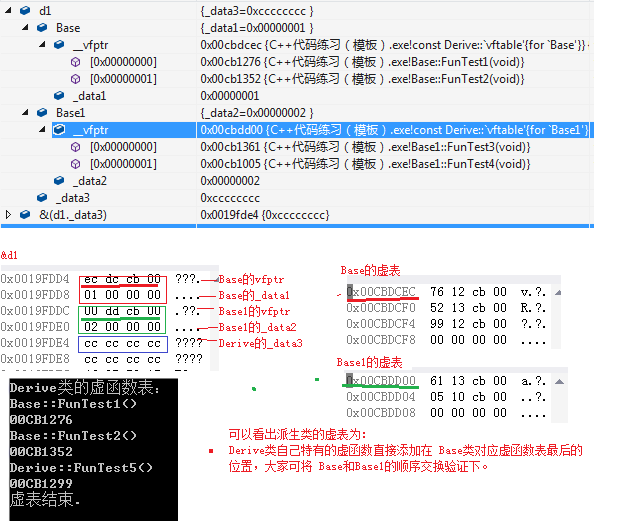
Task: Click the 0x0019fde4 {0xcccccccc} value
Action: click(265, 215)
